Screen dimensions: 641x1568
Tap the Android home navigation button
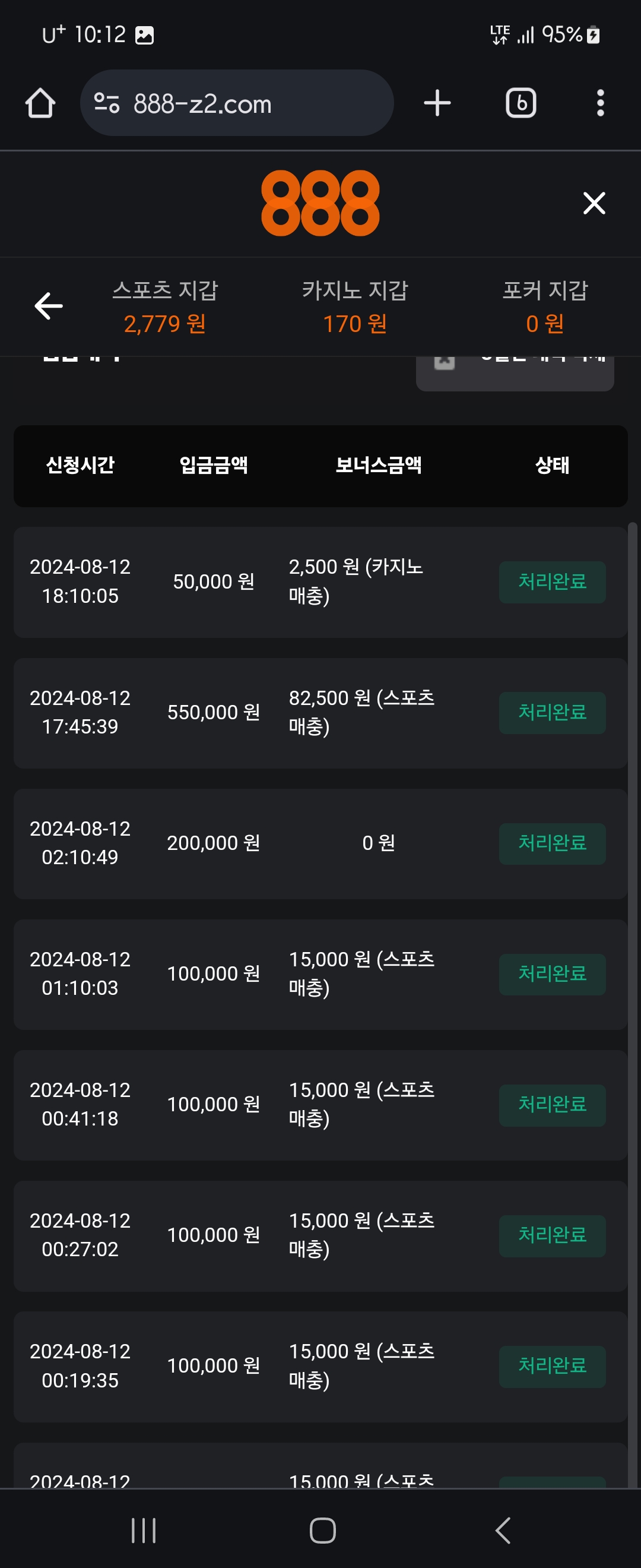pos(322,1529)
